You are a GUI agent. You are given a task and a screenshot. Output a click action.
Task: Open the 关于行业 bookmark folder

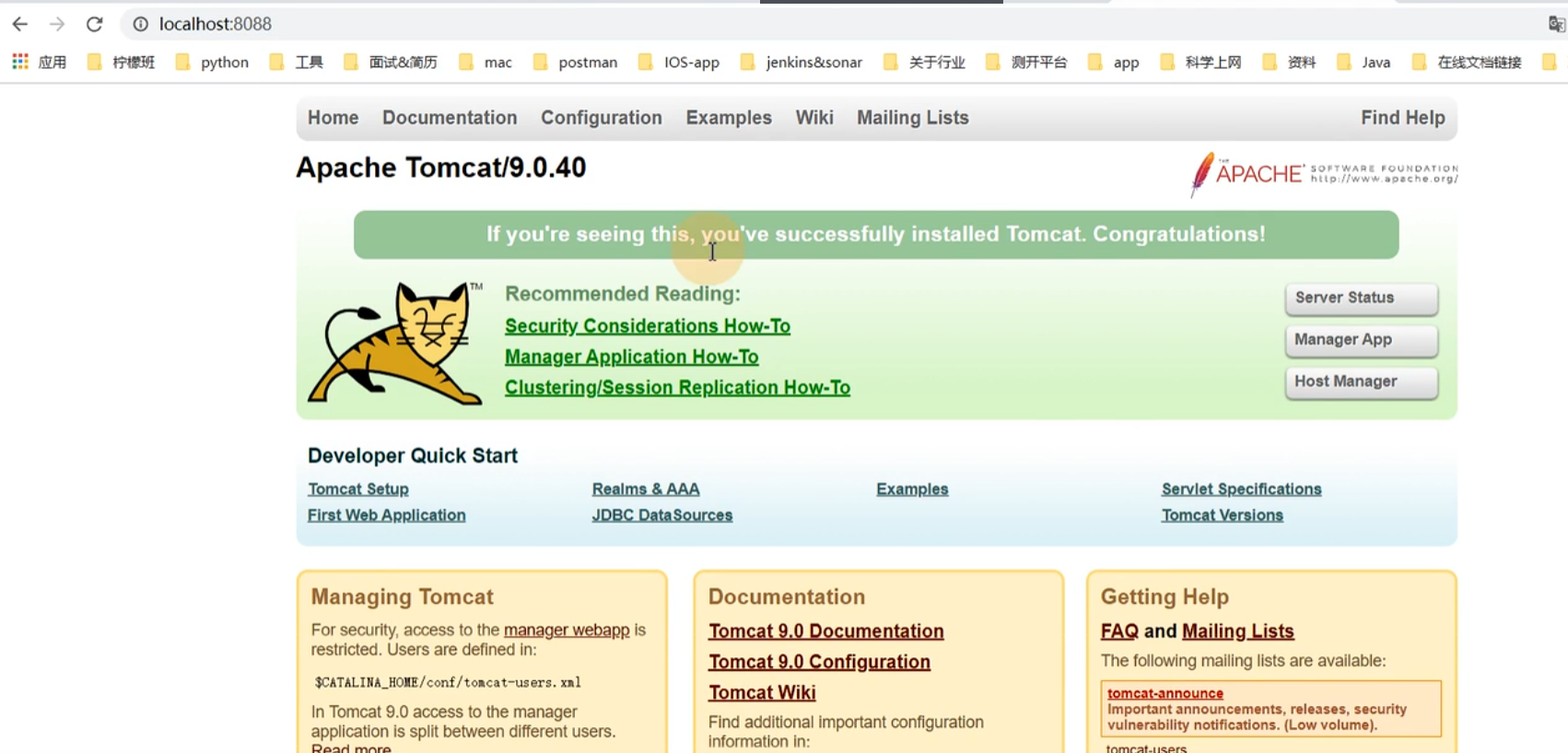pos(924,62)
